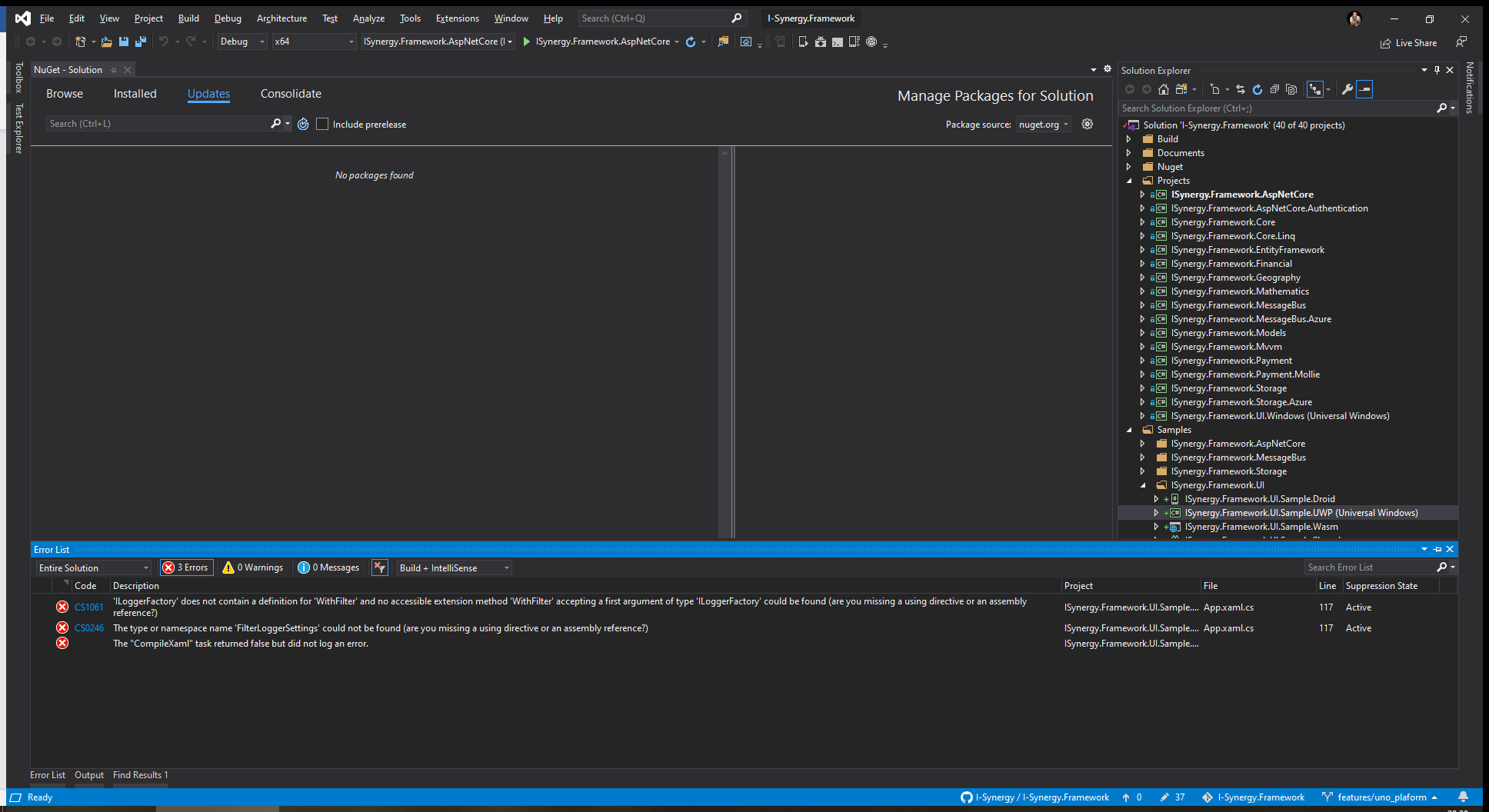Viewport: 1489px width, 812px height.
Task: Open error code CS1061 link
Action: 88,607
